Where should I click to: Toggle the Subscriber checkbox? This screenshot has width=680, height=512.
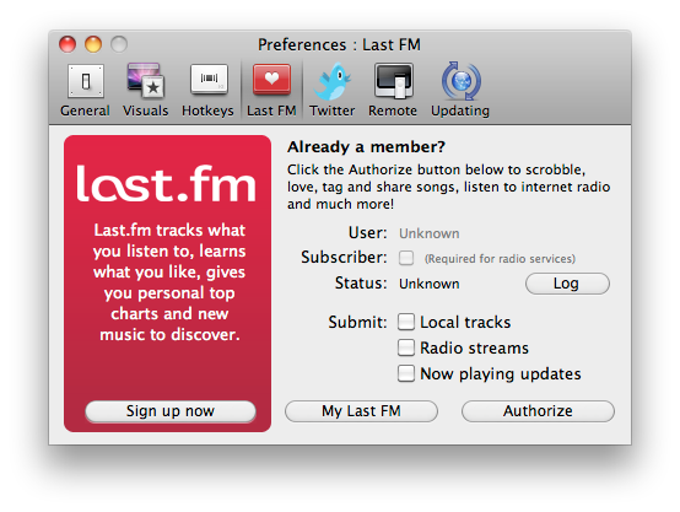[x=406, y=258]
